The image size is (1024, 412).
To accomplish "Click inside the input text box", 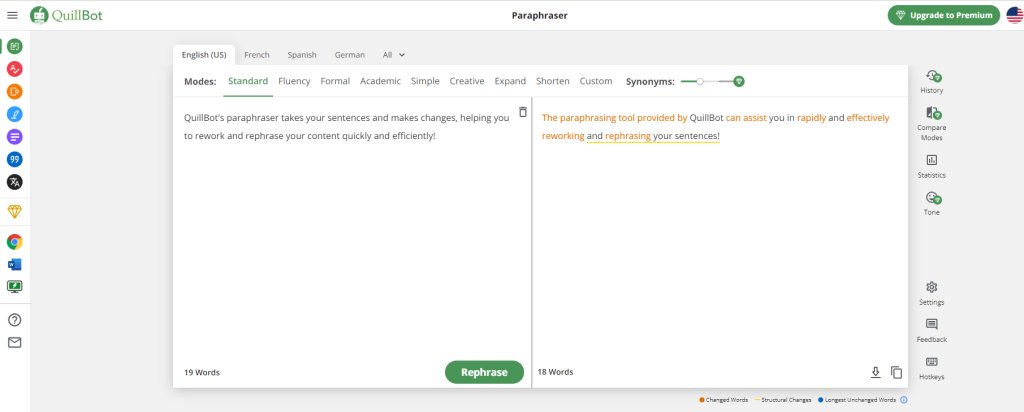I will [x=352, y=229].
